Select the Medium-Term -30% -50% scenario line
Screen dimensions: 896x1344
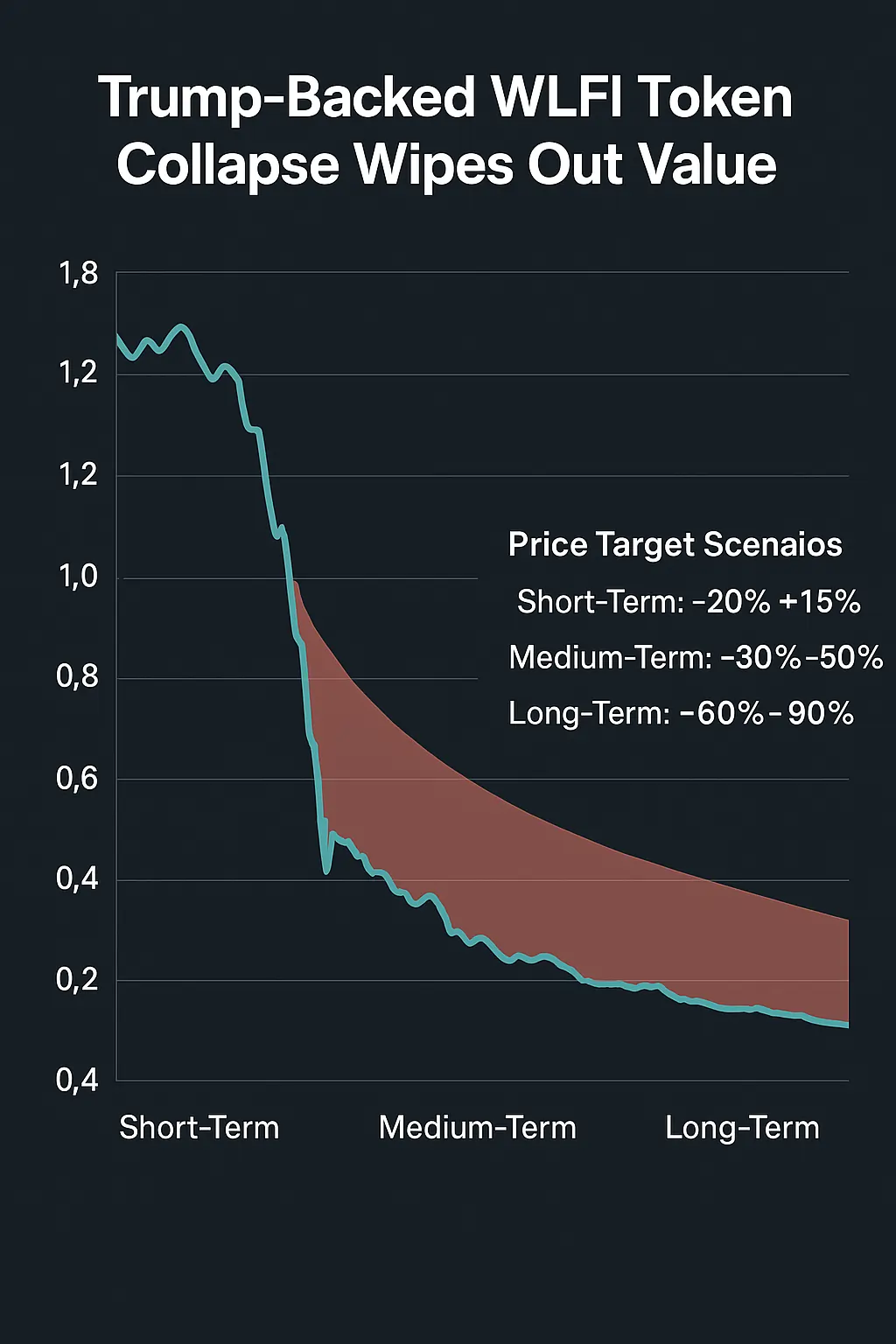click(x=696, y=657)
